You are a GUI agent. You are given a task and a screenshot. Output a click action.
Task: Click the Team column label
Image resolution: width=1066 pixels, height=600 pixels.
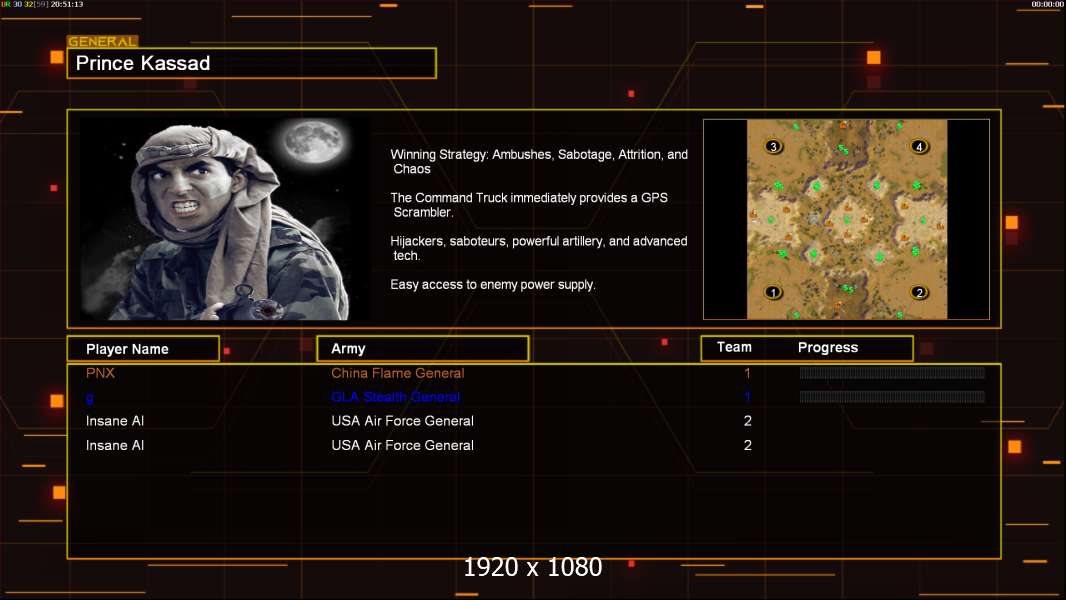click(734, 347)
